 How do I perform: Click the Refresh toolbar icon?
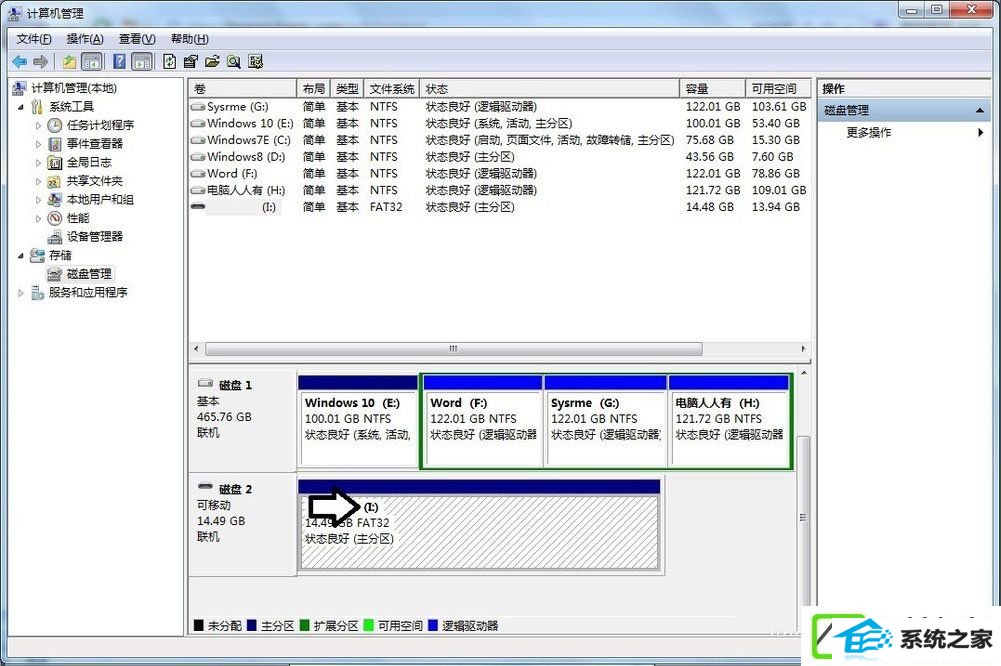pyautogui.click(x=169, y=61)
